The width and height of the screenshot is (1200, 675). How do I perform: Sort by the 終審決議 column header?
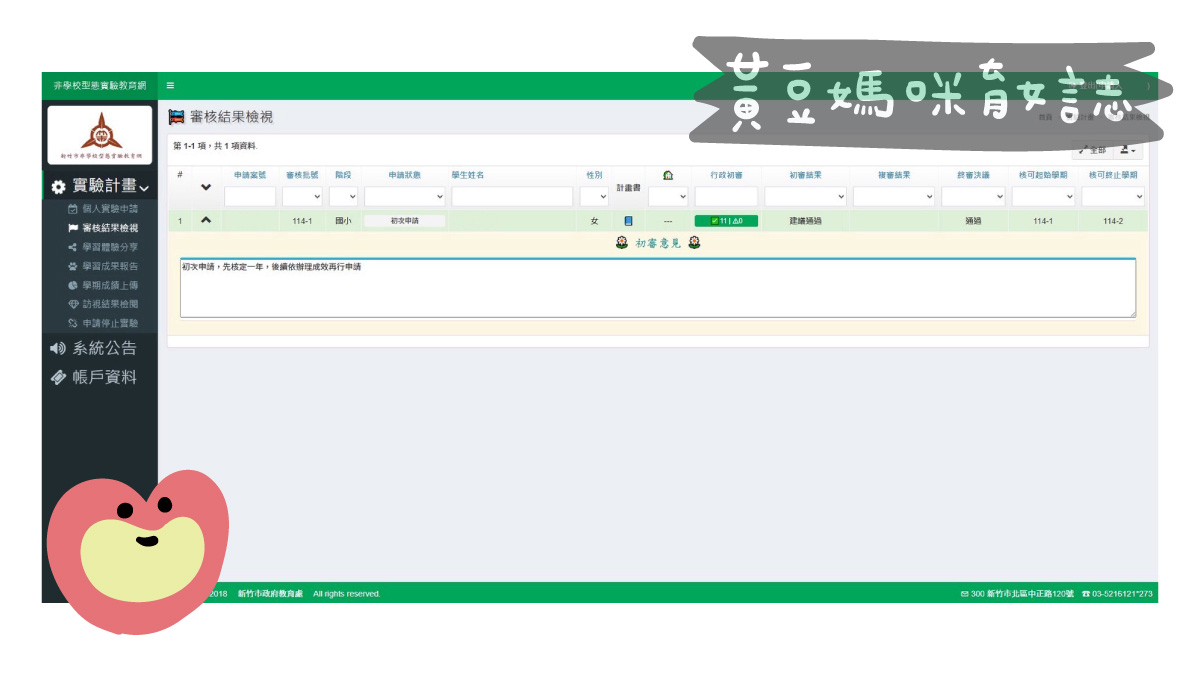pyautogui.click(x=973, y=175)
